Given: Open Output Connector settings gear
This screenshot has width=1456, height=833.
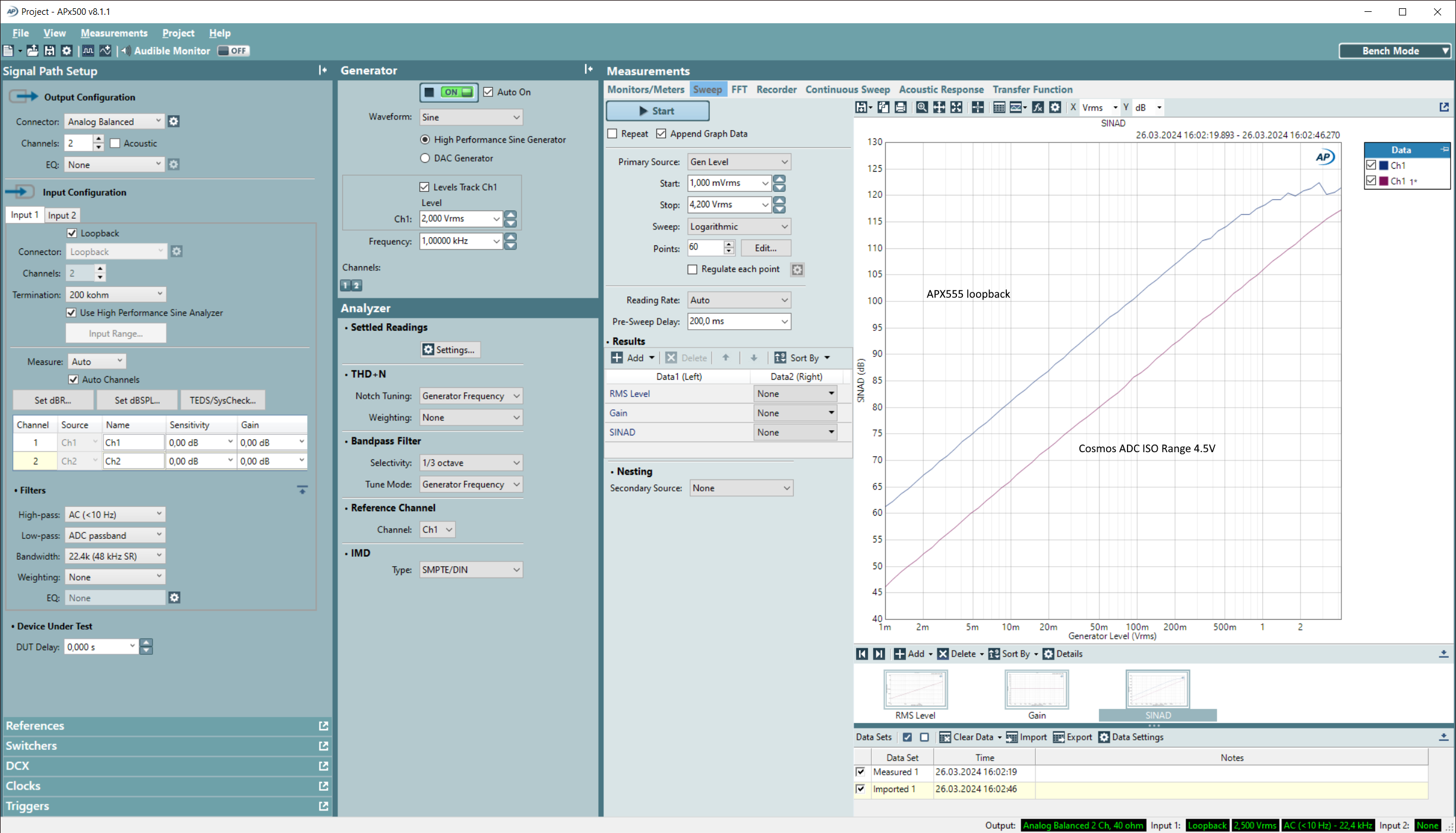Looking at the screenshot, I should 173,122.
